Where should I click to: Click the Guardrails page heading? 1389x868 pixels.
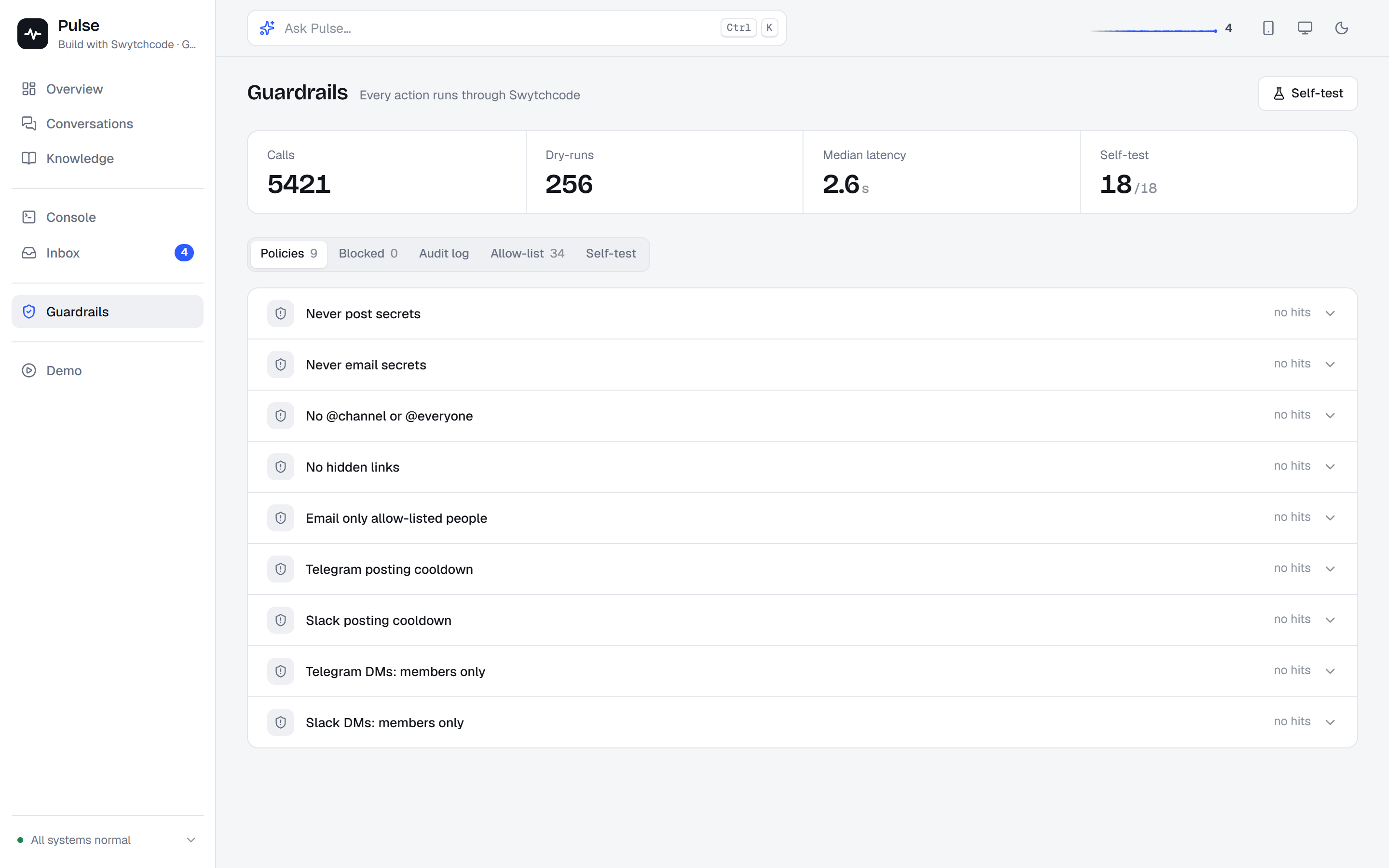click(297, 93)
